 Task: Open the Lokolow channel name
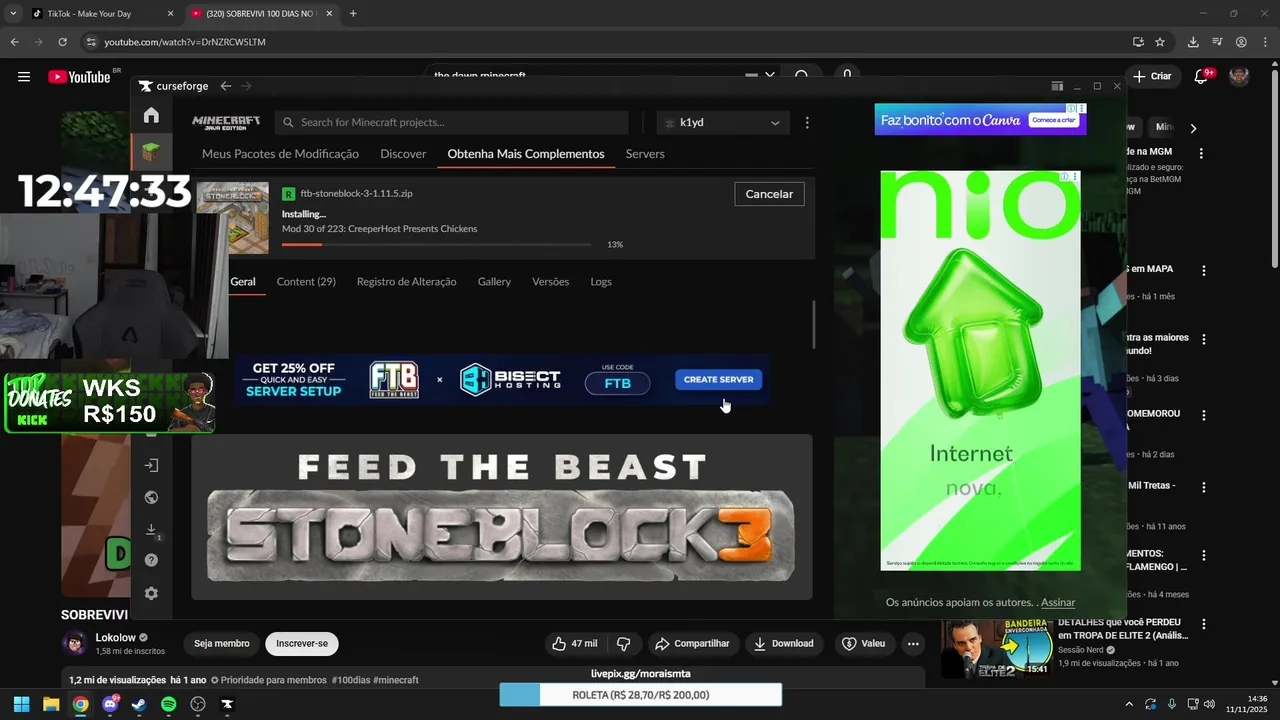[x=115, y=637]
